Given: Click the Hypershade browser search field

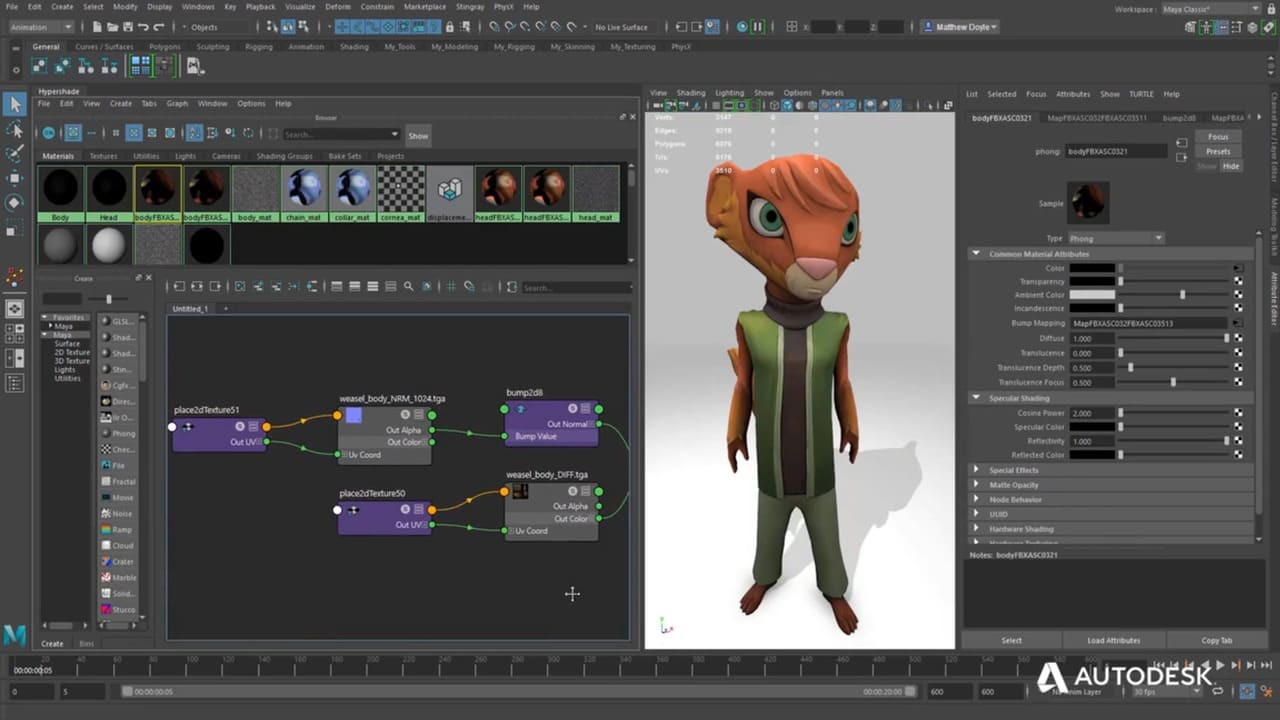Looking at the screenshot, I should 341,134.
